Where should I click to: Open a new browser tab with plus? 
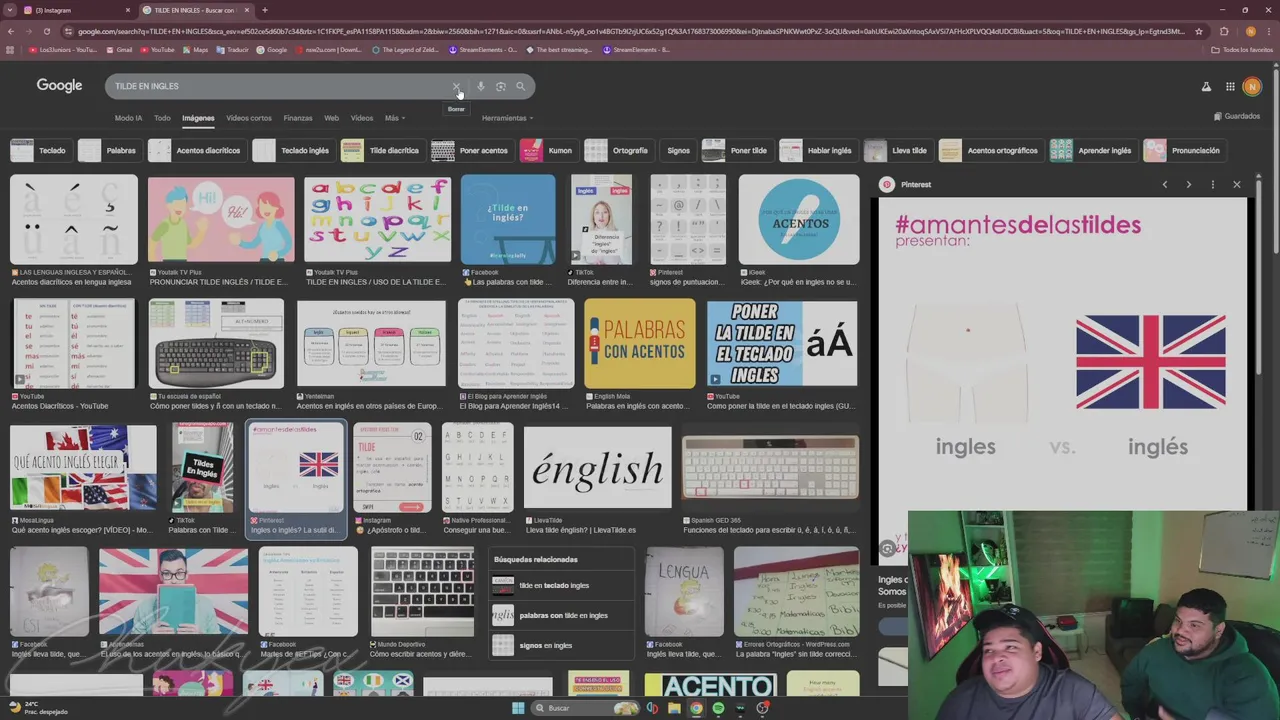(x=264, y=10)
